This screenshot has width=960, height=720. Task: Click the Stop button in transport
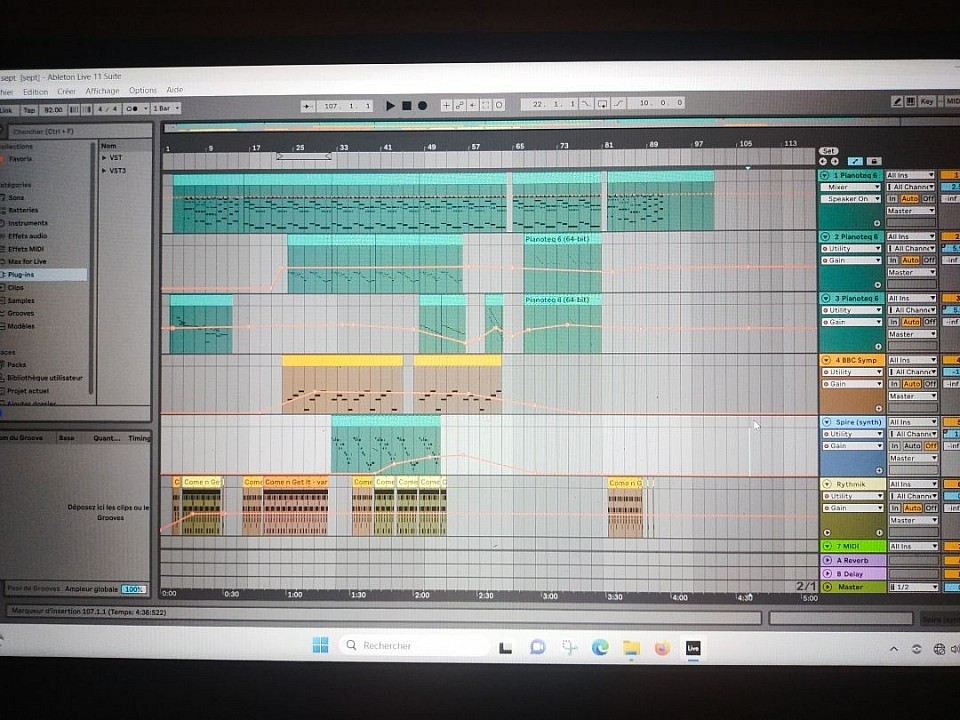point(406,105)
